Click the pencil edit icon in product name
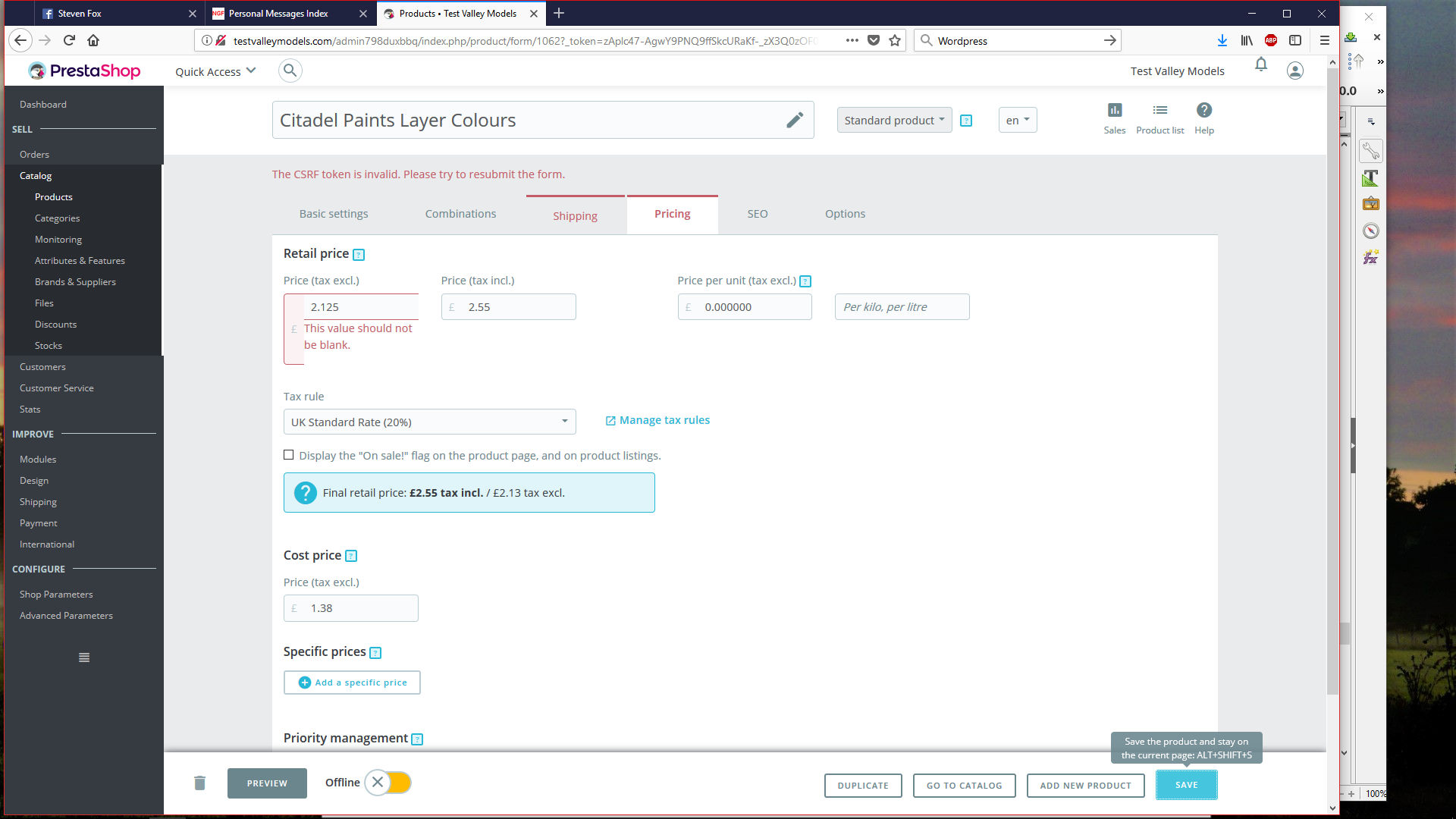Viewport: 1456px width, 819px height. (794, 121)
